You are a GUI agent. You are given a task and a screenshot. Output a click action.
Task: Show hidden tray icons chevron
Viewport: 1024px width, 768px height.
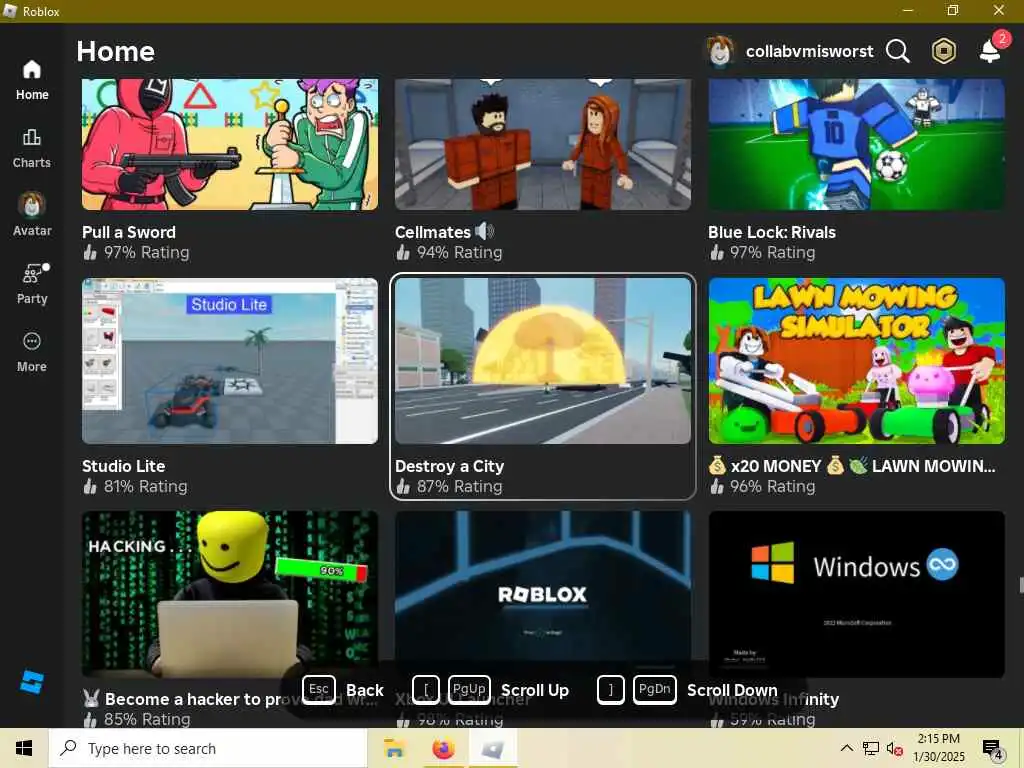pos(846,748)
